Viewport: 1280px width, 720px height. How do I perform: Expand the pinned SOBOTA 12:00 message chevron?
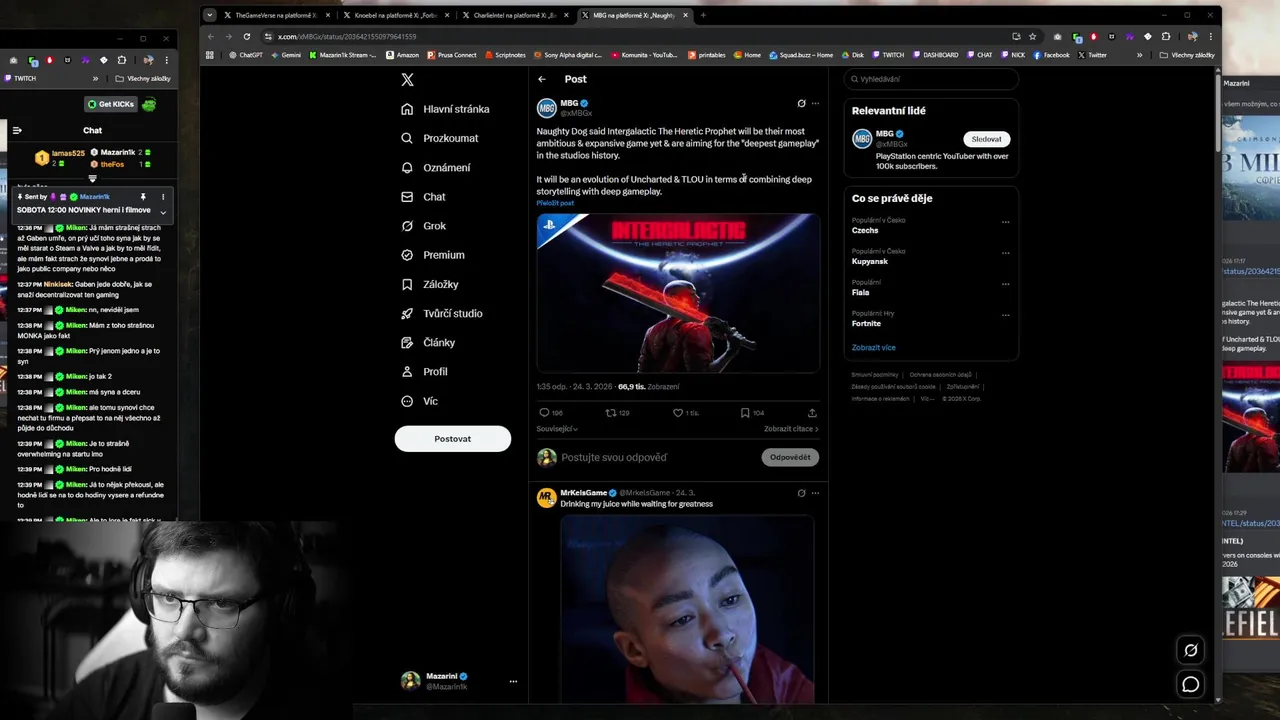tap(163, 211)
